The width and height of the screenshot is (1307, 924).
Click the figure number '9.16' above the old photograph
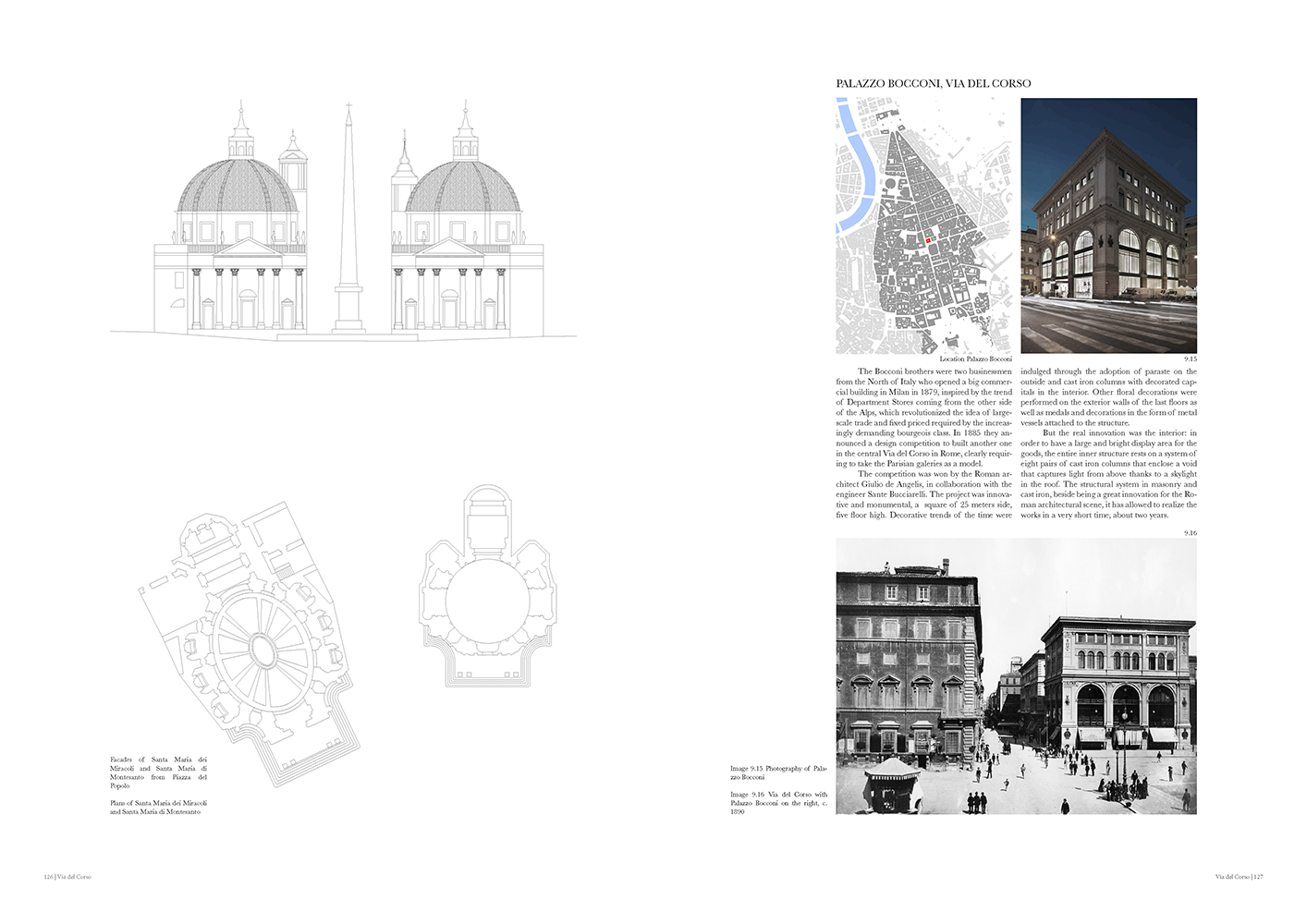pos(1191,533)
